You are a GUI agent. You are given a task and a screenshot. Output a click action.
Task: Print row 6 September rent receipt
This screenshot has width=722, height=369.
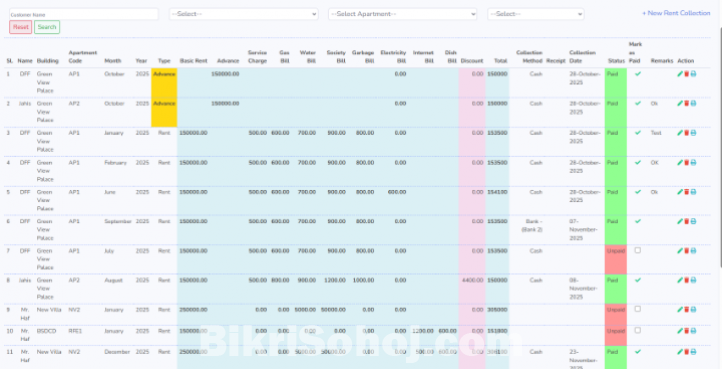click(x=693, y=221)
